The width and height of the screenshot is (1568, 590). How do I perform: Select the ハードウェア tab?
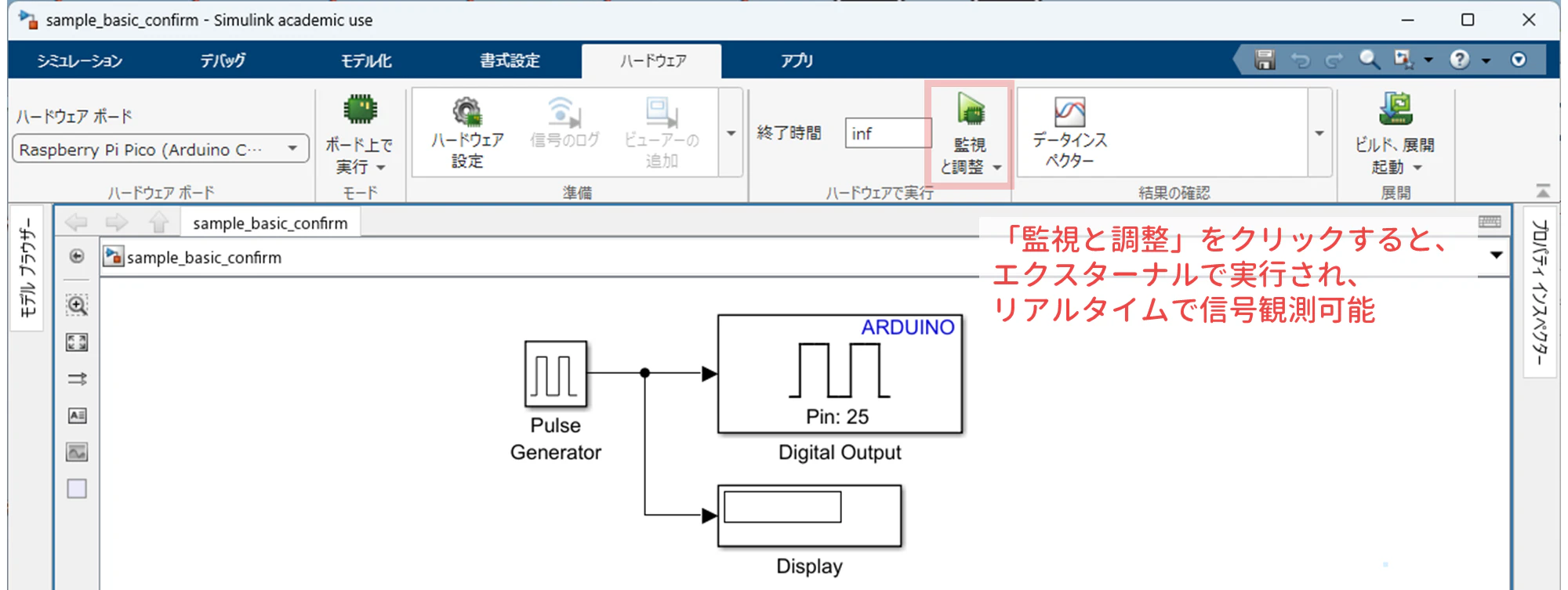coord(653,61)
